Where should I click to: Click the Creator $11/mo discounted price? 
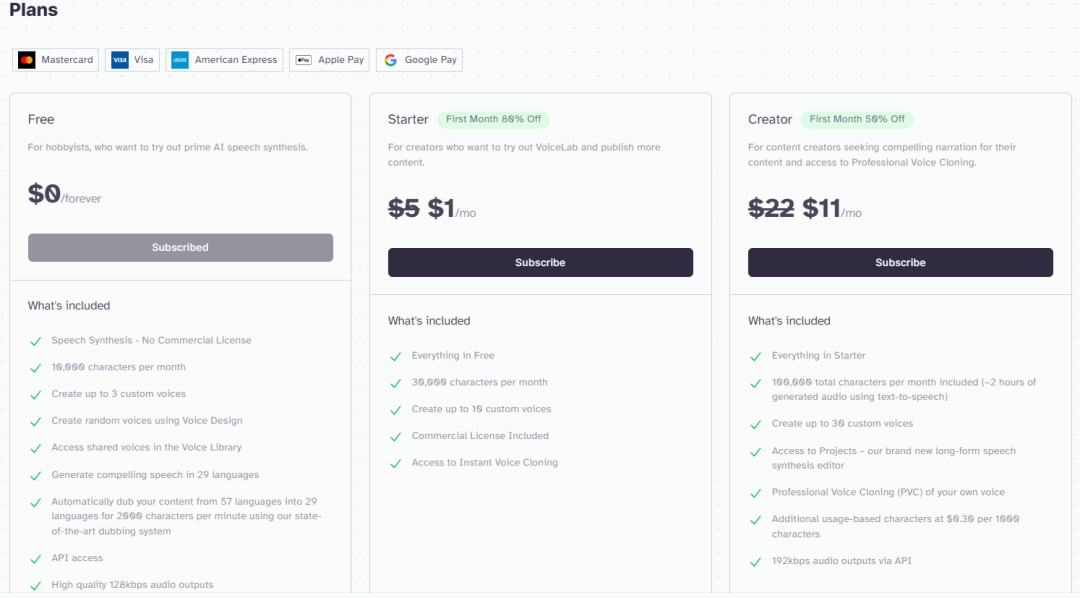point(830,209)
